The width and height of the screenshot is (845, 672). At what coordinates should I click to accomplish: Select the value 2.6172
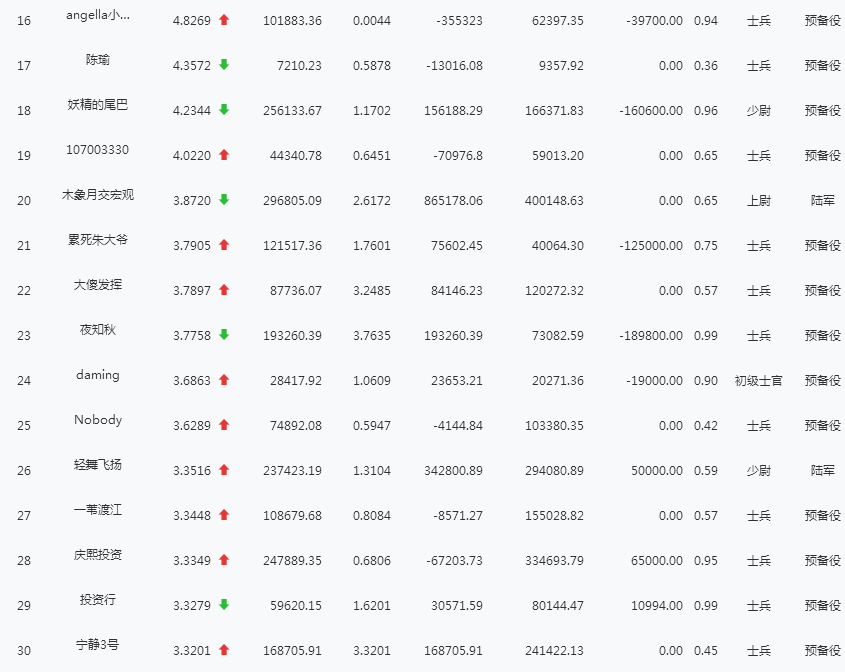tap(371, 201)
